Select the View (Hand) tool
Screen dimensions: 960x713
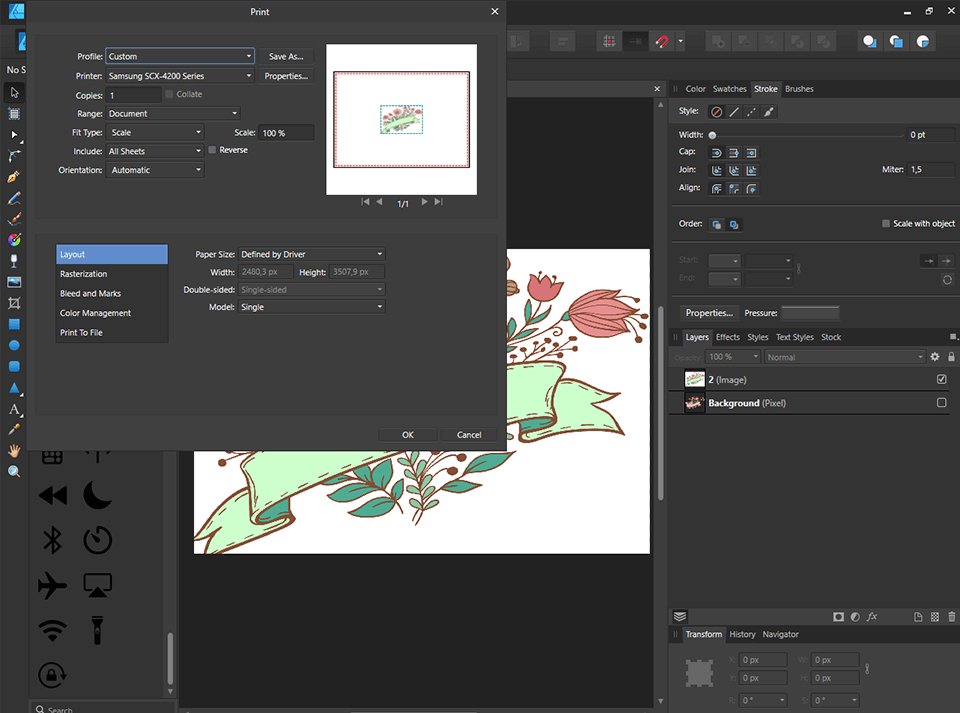tap(13, 449)
